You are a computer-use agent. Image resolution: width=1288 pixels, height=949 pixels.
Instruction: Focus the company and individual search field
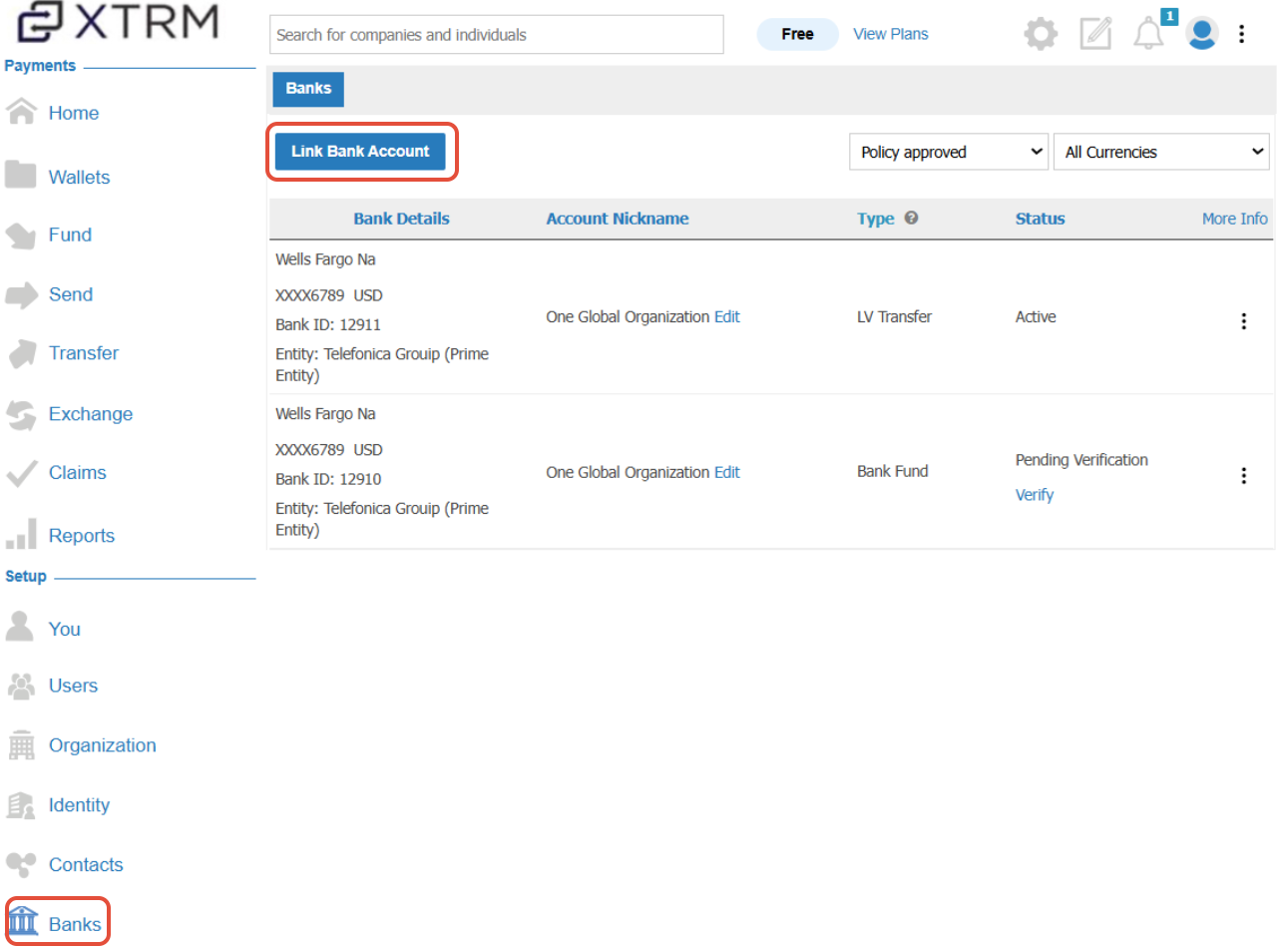point(497,35)
